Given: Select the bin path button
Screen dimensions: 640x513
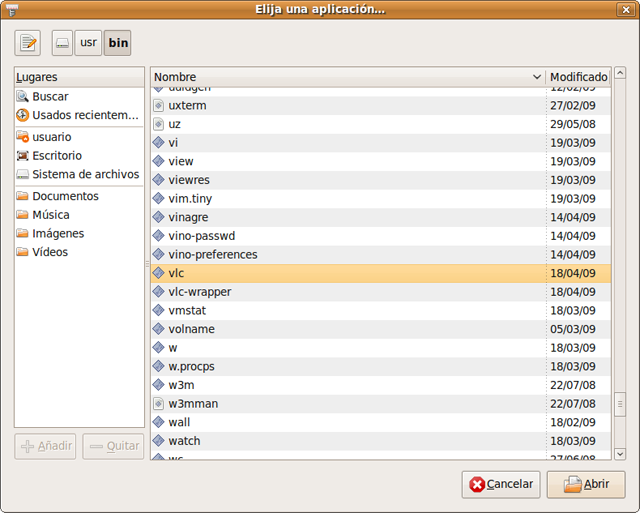Looking at the screenshot, I should point(118,43).
